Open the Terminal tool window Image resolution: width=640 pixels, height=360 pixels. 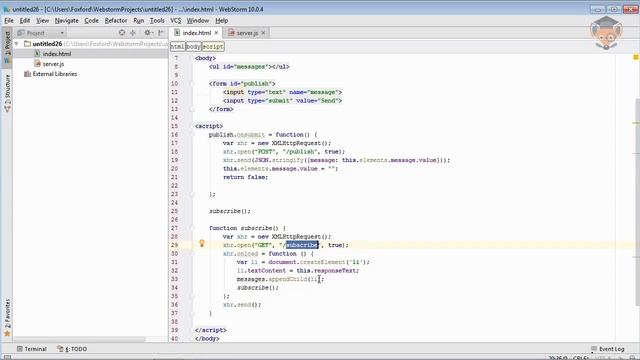click(x=32, y=349)
